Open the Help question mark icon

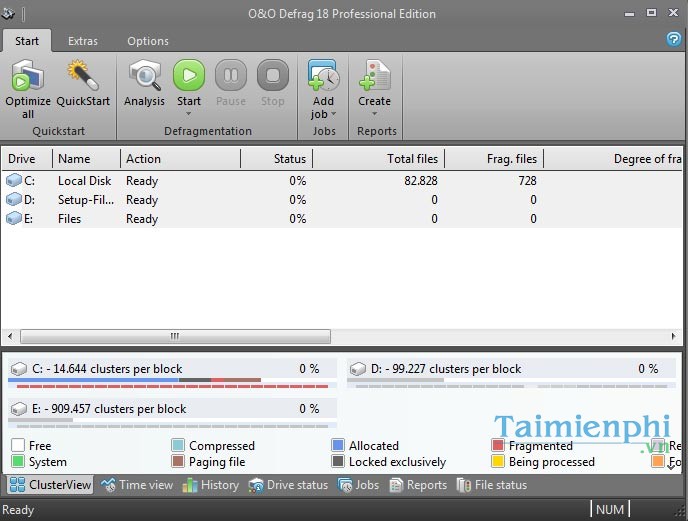674,39
